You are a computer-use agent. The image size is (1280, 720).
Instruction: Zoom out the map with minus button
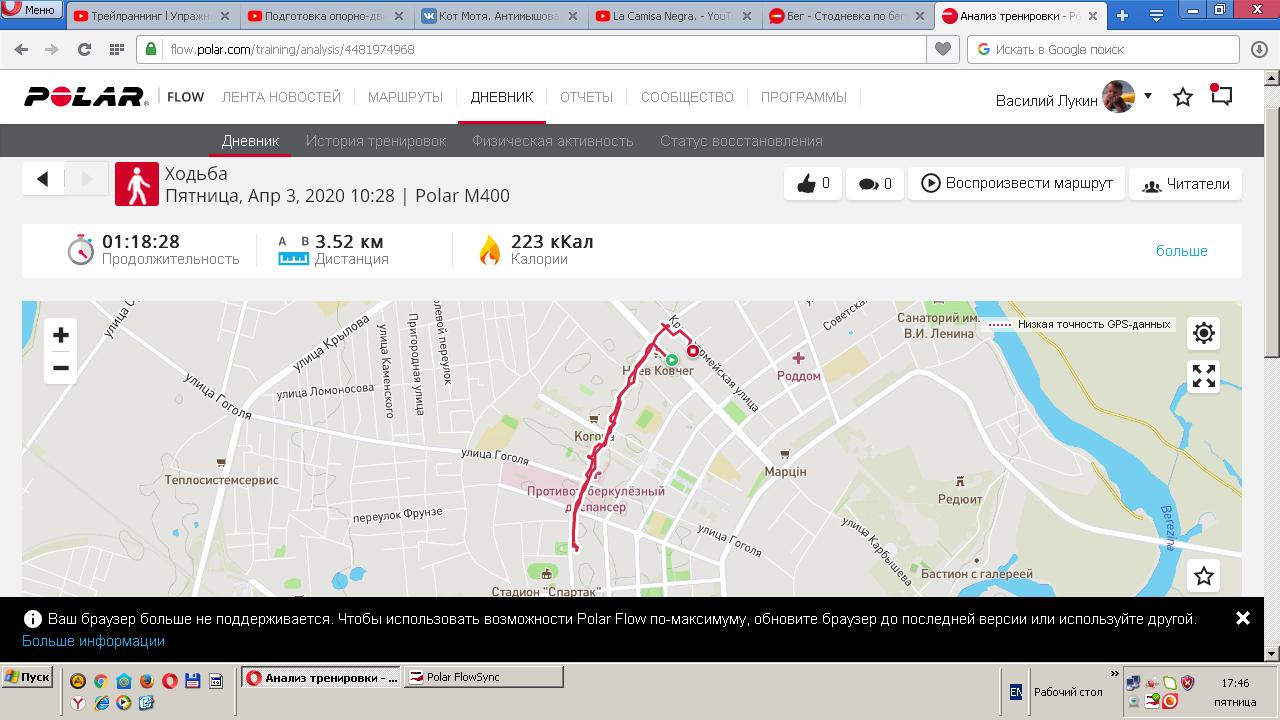click(61, 368)
